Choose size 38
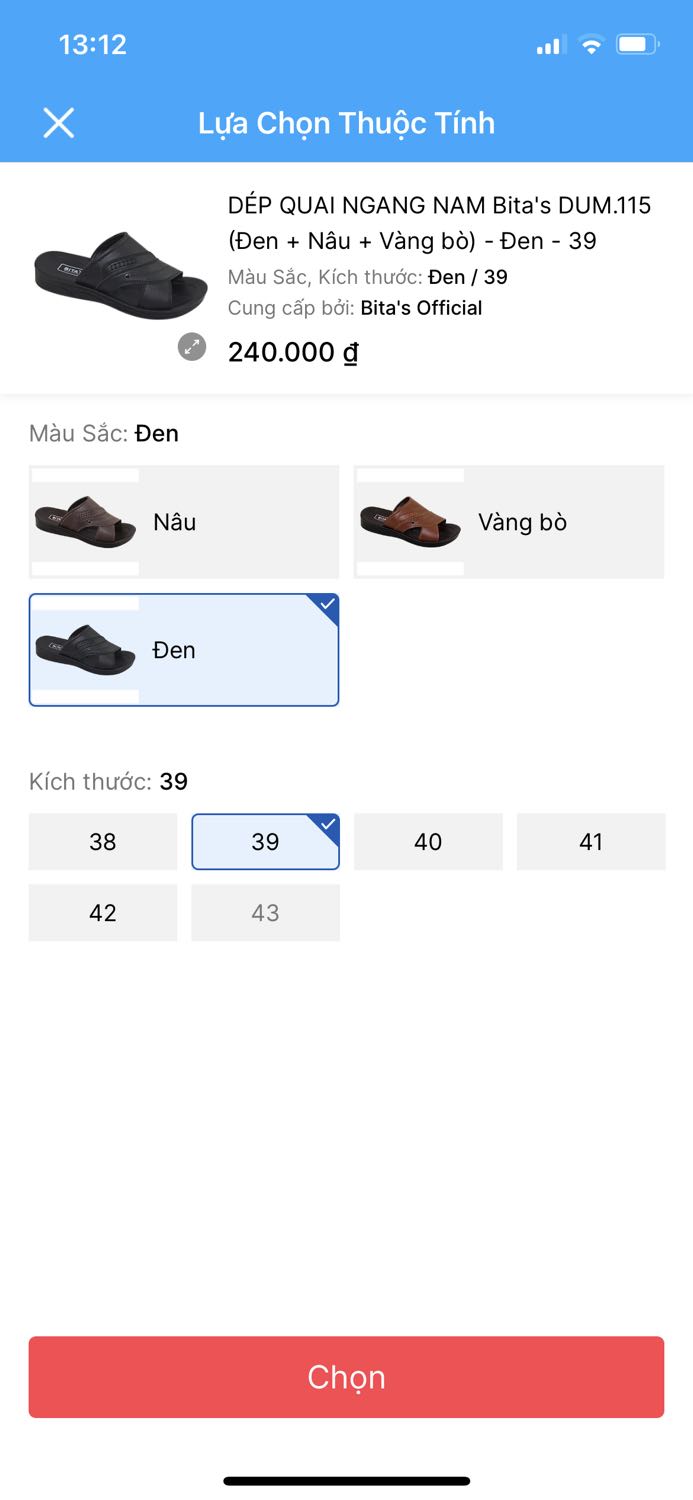 click(103, 842)
